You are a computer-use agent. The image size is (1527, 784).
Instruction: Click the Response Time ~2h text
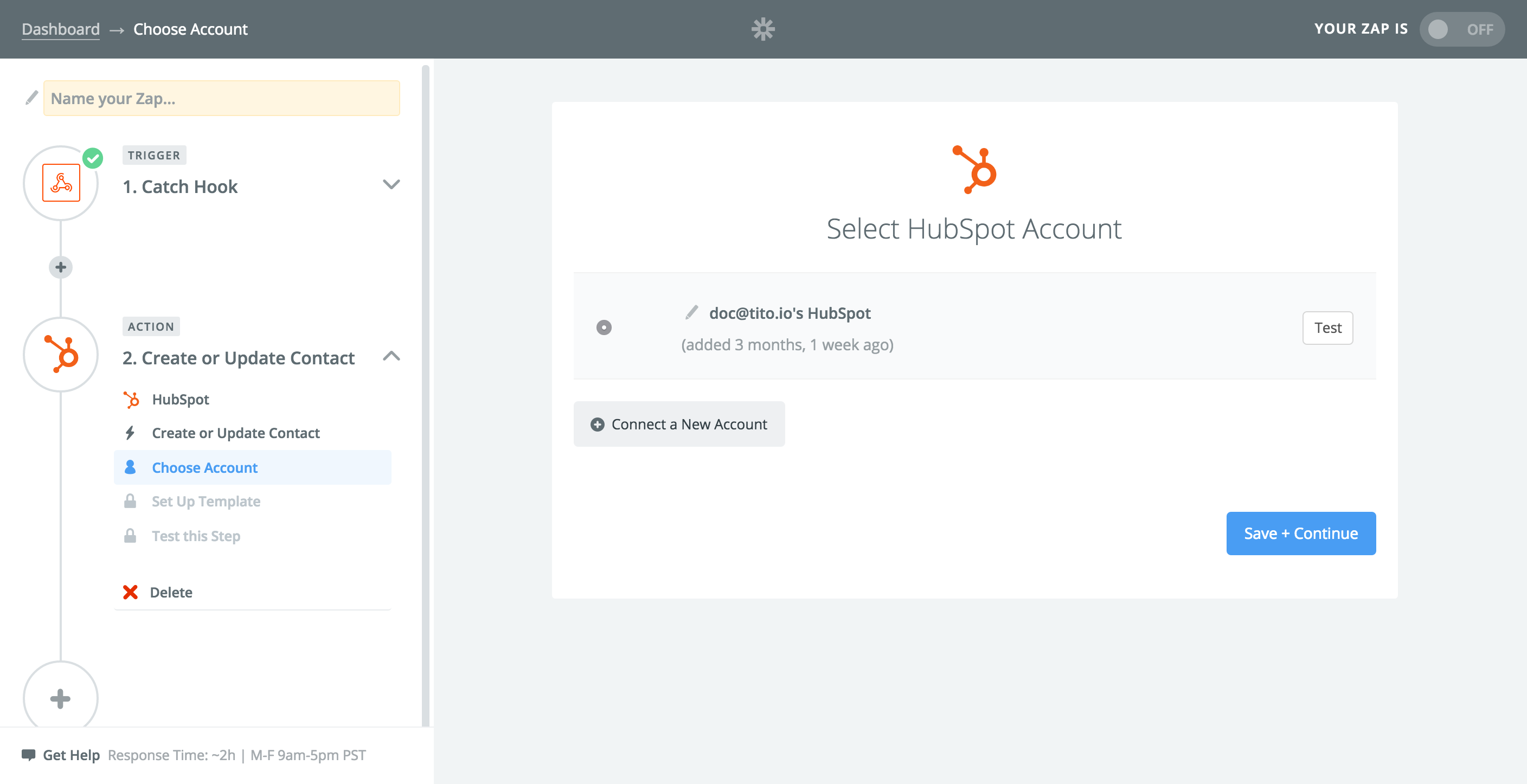pyautogui.click(x=171, y=755)
